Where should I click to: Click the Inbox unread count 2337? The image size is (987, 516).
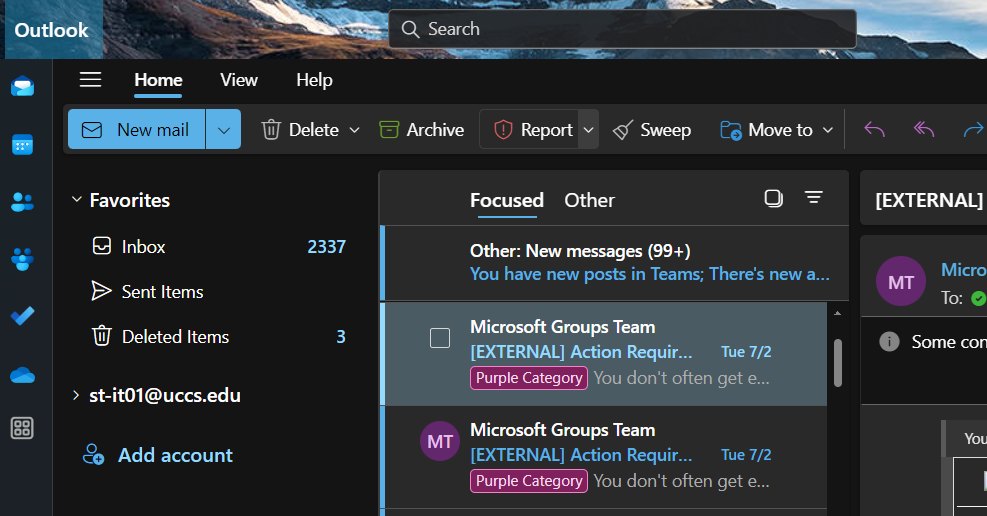click(x=326, y=247)
